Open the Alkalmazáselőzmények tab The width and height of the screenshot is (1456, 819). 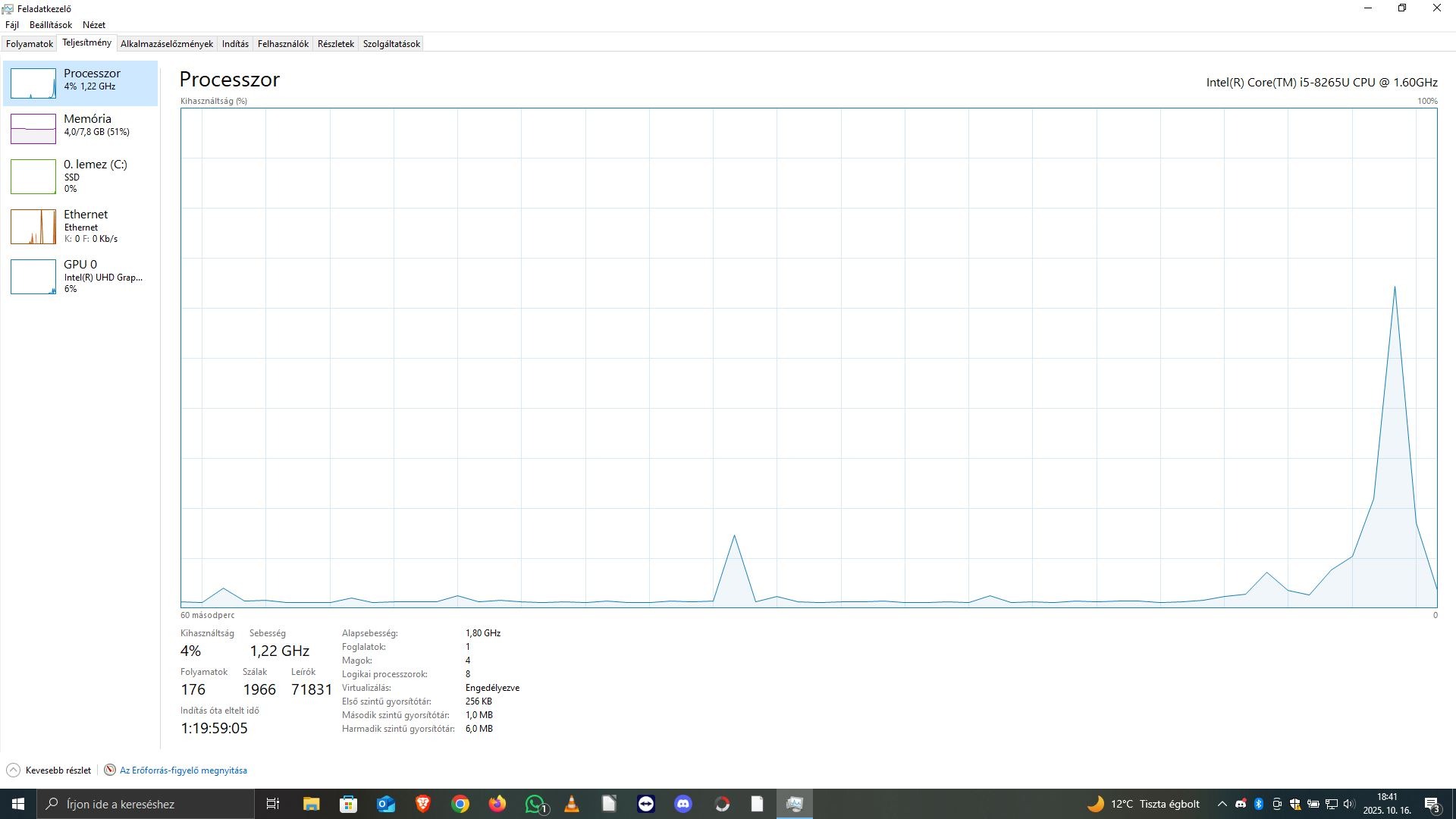[166, 44]
